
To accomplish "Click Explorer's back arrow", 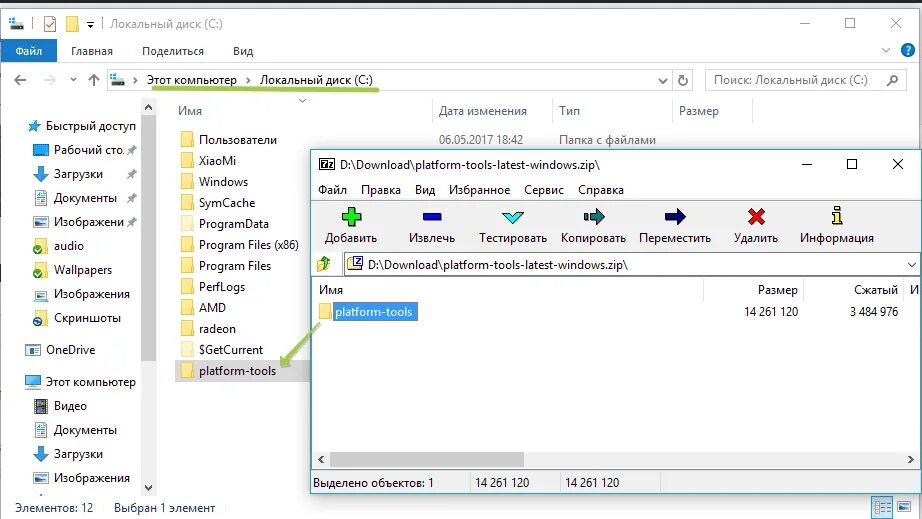I will (x=20, y=80).
